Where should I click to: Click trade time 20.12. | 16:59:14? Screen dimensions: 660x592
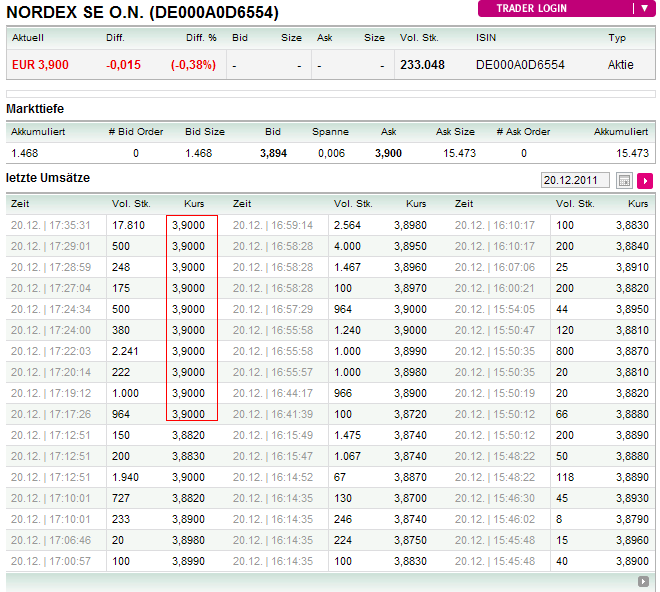(x=273, y=225)
